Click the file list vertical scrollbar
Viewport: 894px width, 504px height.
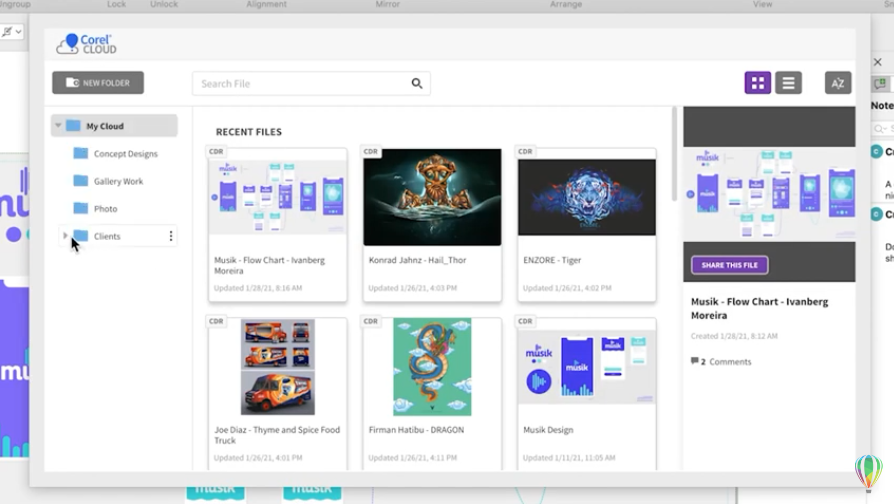coord(674,154)
